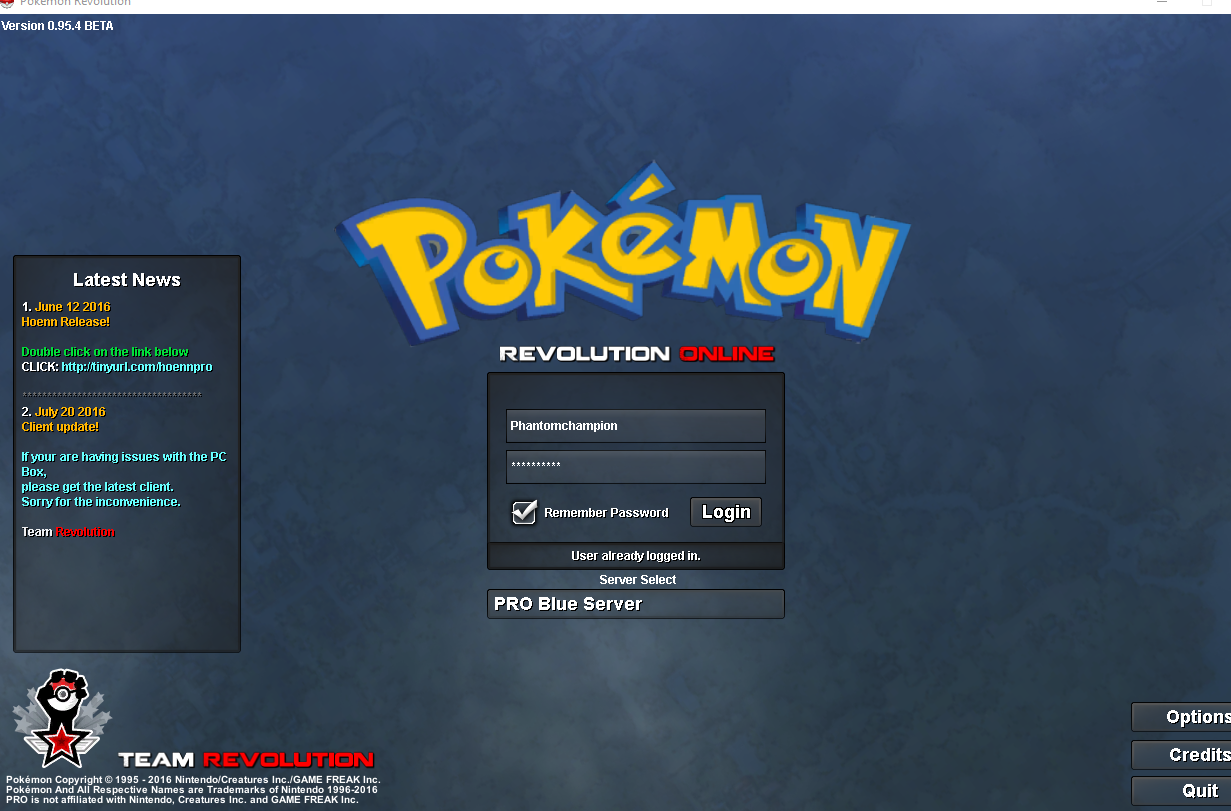Click the Quit button
The image size is (1231, 811).
point(1181,791)
